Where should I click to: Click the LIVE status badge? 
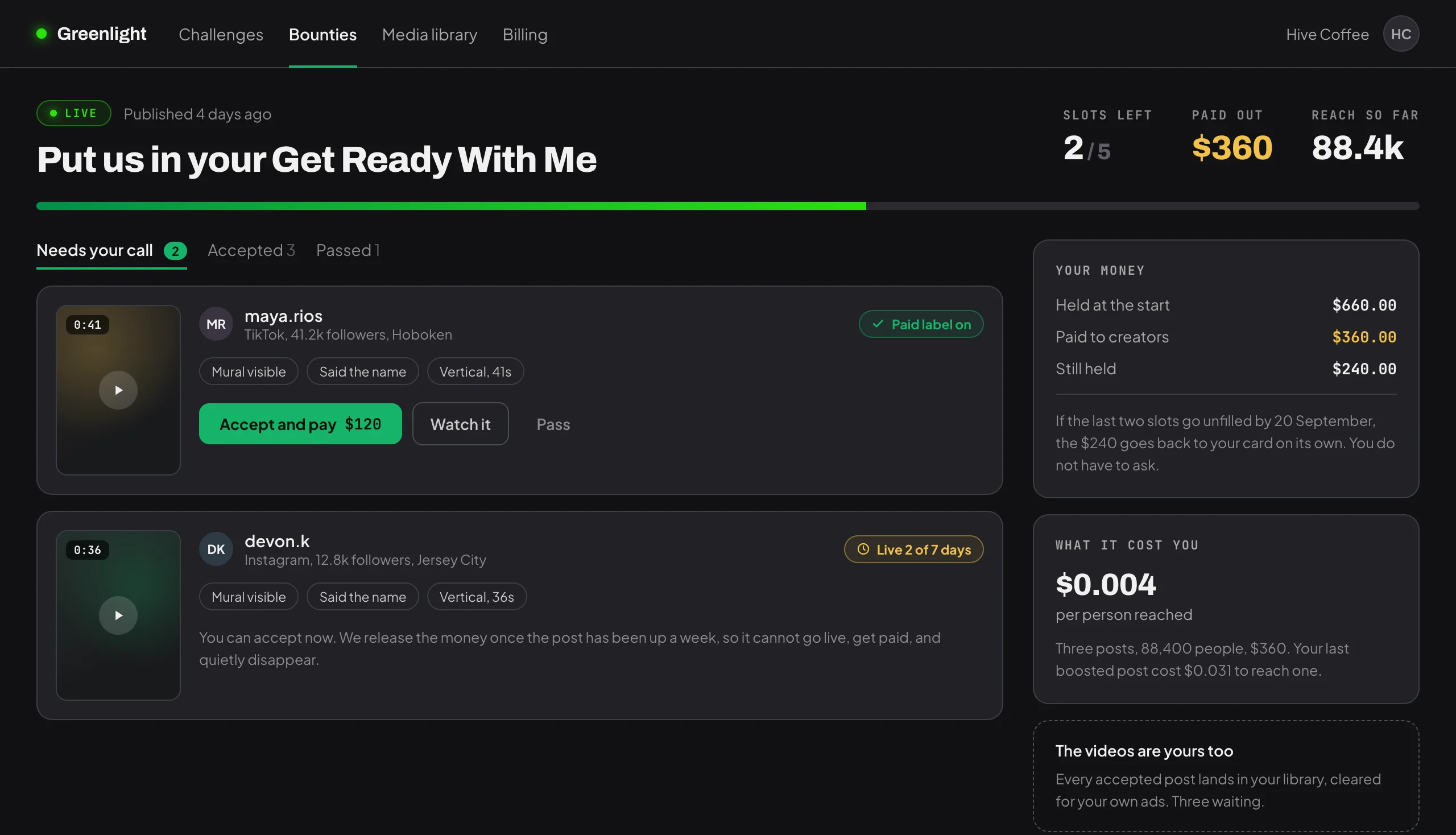point(74,113)
